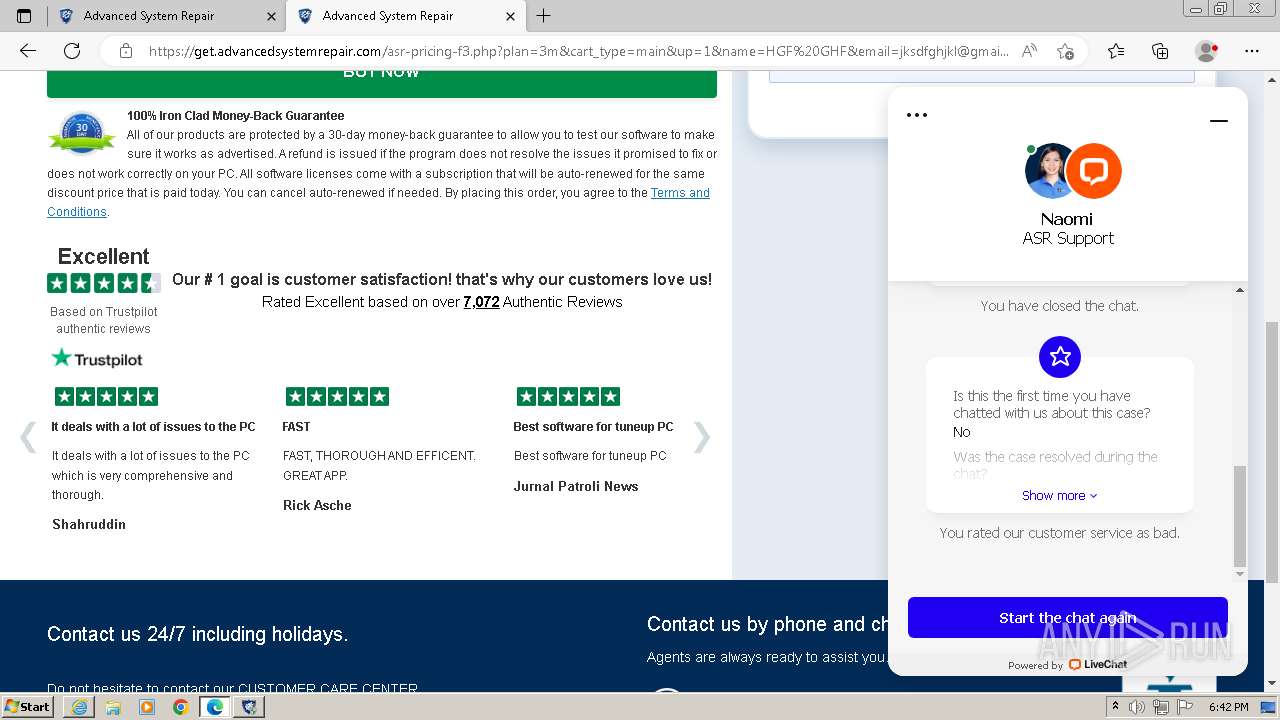Viewport: 1280px width, 720px height.
Task: Click chat scrollbar down arrow
Action: point(1240,574)
